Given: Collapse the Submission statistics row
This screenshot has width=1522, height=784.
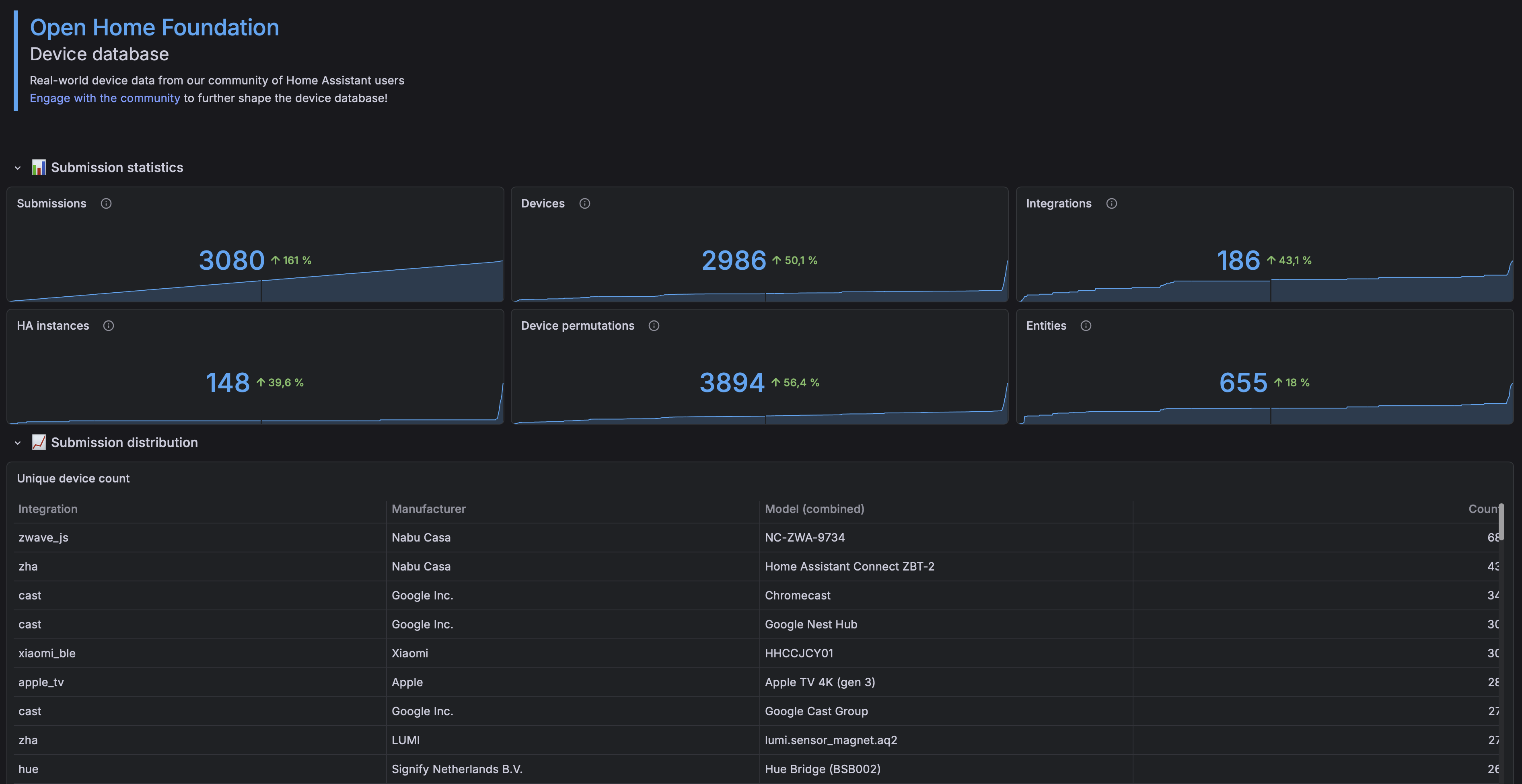Looking at the screenshot, I should point(18,168).
